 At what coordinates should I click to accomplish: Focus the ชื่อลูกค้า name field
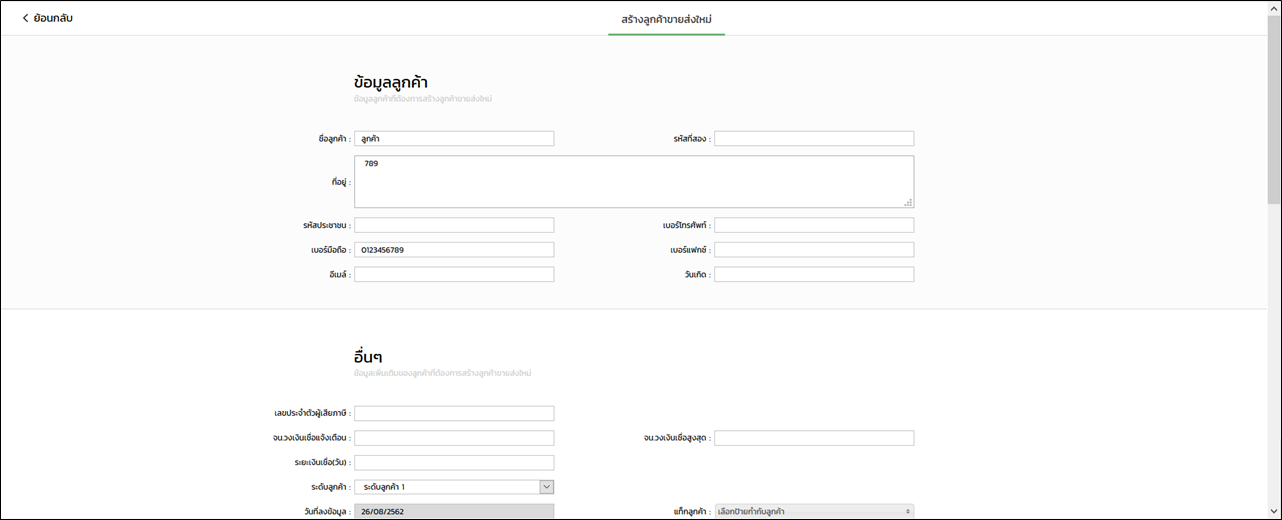point(454,139)
